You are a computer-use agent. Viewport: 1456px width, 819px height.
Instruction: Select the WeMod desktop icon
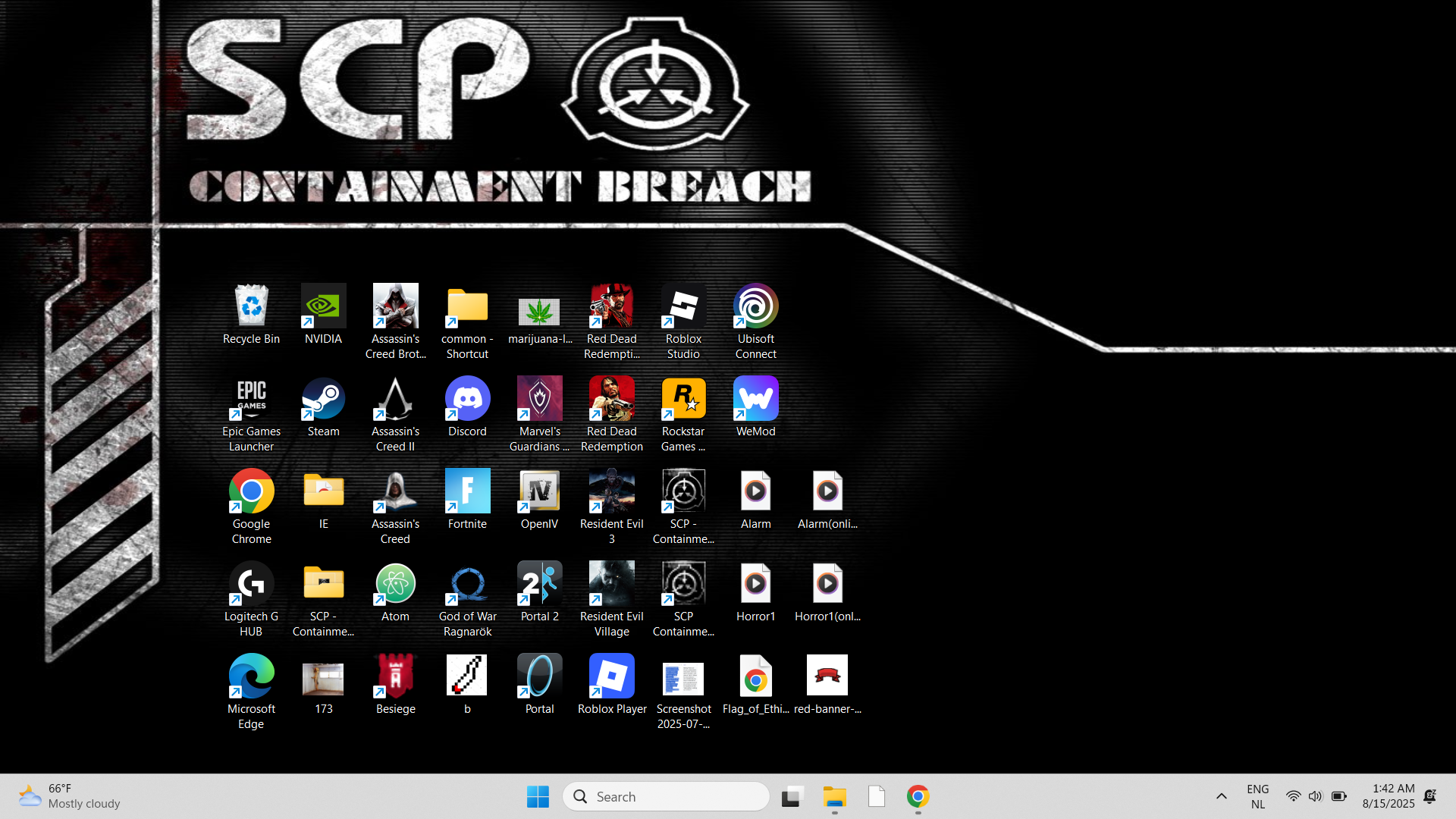[x=755, y=407]
